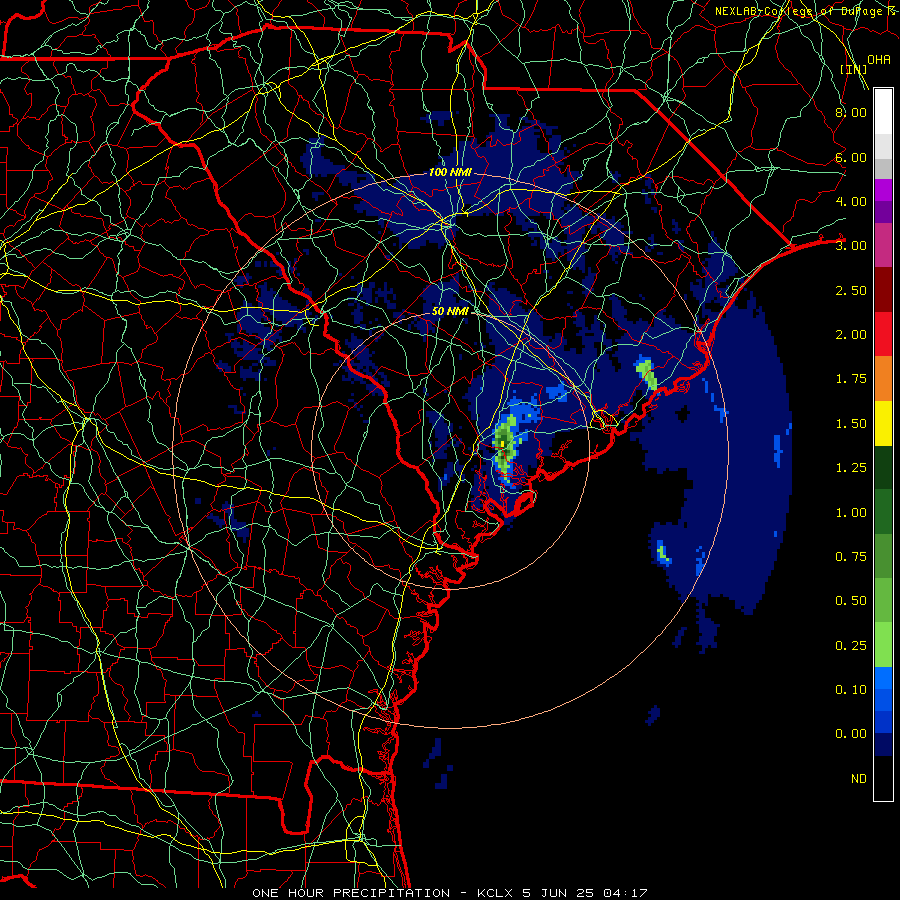Click the 0.75 legend value

850,557
